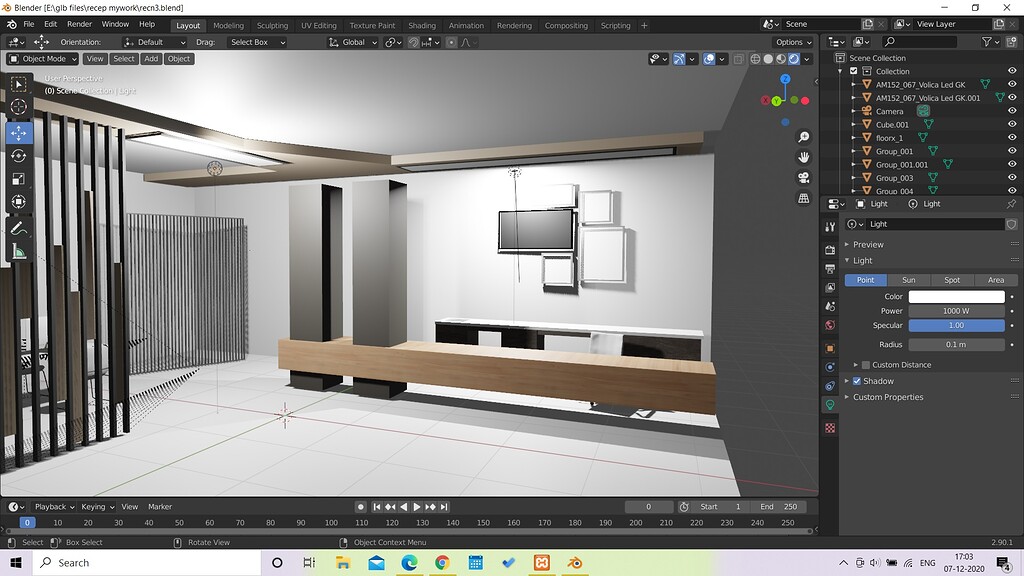Open the Drag Select Box dropdown

pyautogui.click(x=257, y=42)
